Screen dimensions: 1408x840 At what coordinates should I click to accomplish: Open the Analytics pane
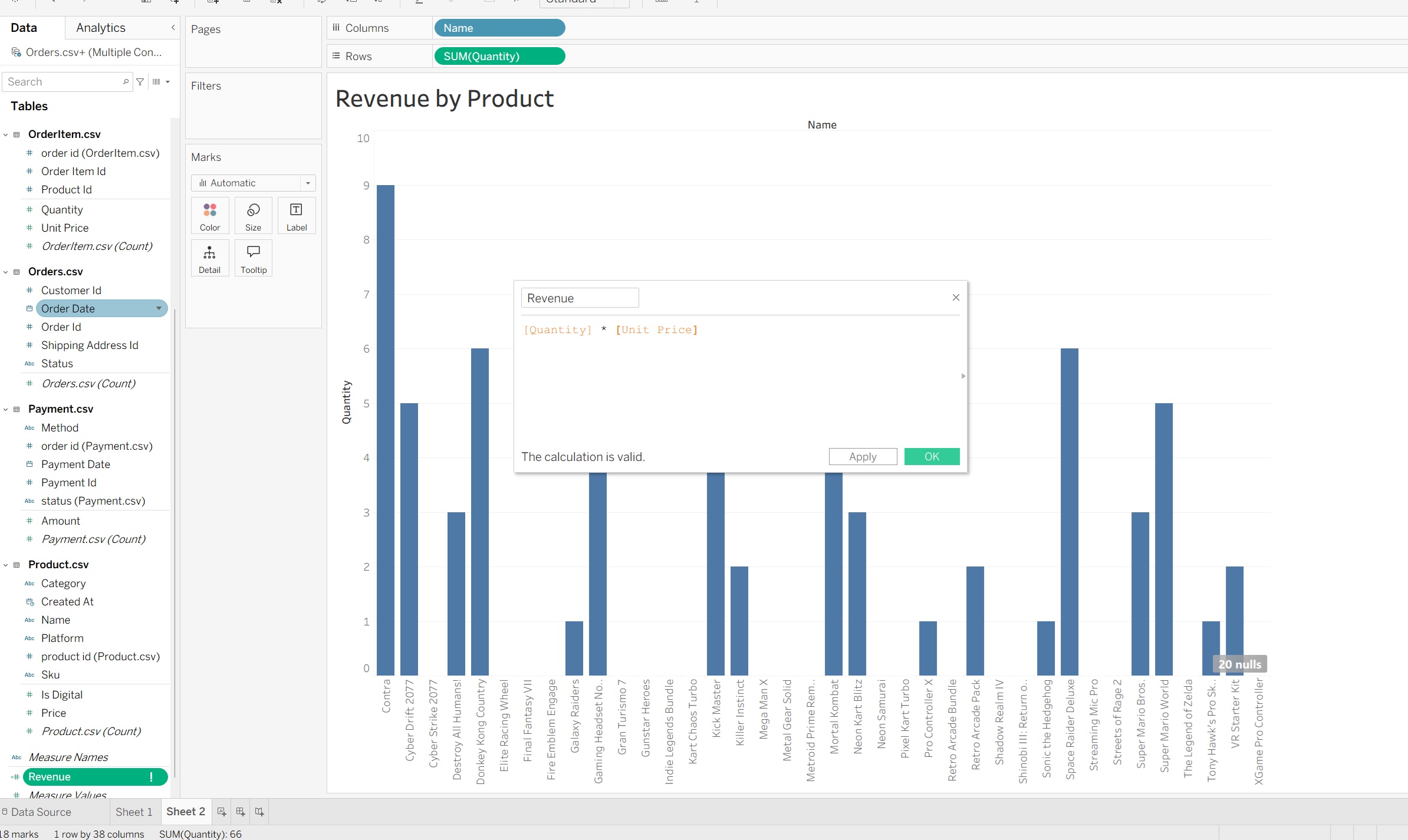tap(100, 27)
